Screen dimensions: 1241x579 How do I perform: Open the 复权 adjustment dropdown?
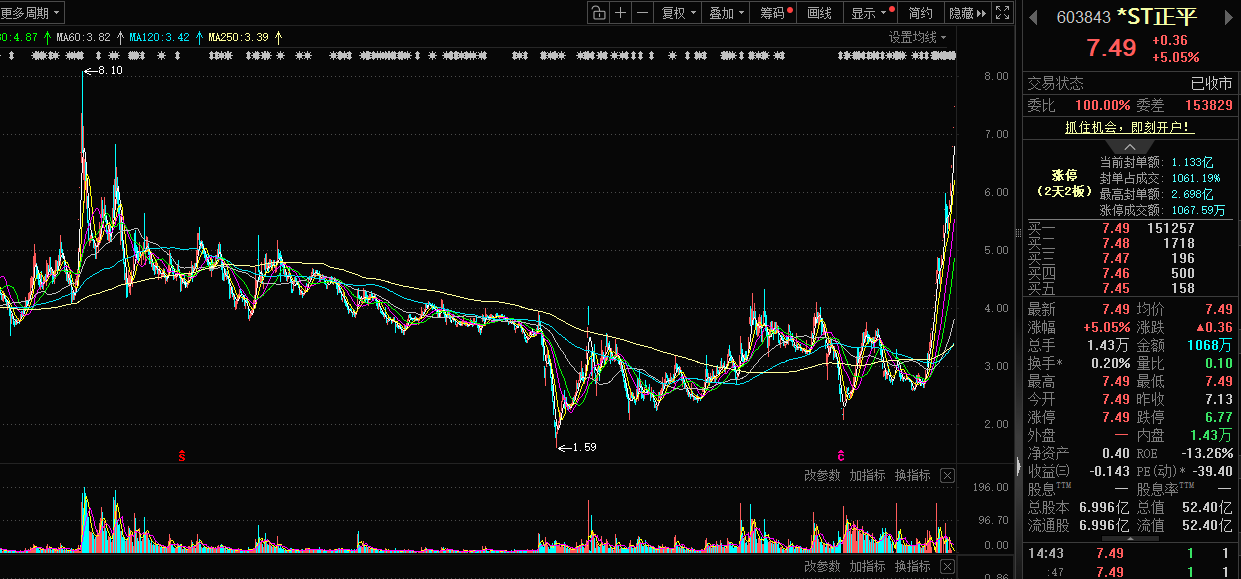(x=679, y=13)
